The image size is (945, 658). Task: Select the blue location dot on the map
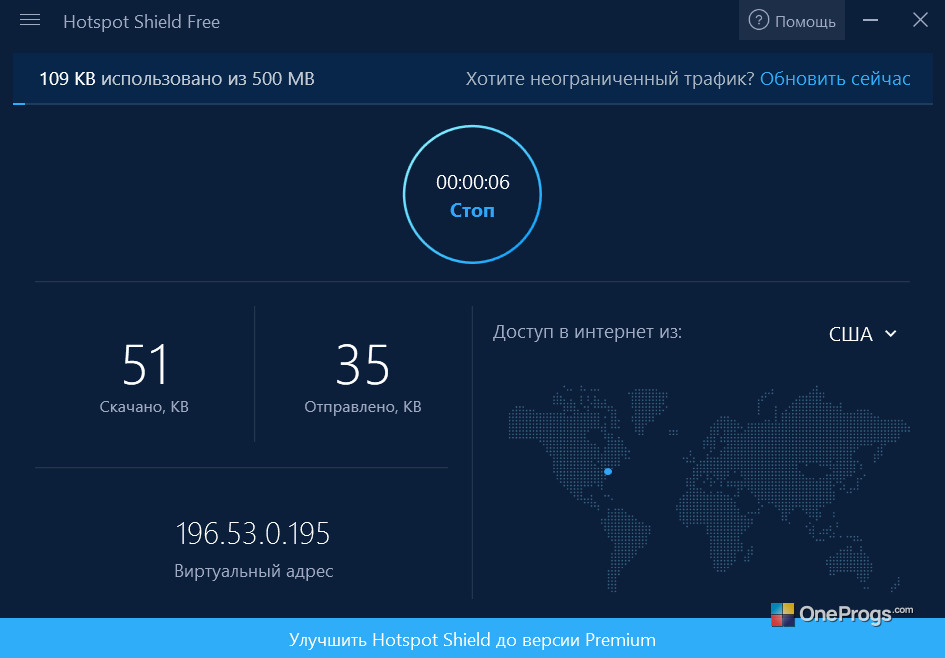(x=608, y=471)
